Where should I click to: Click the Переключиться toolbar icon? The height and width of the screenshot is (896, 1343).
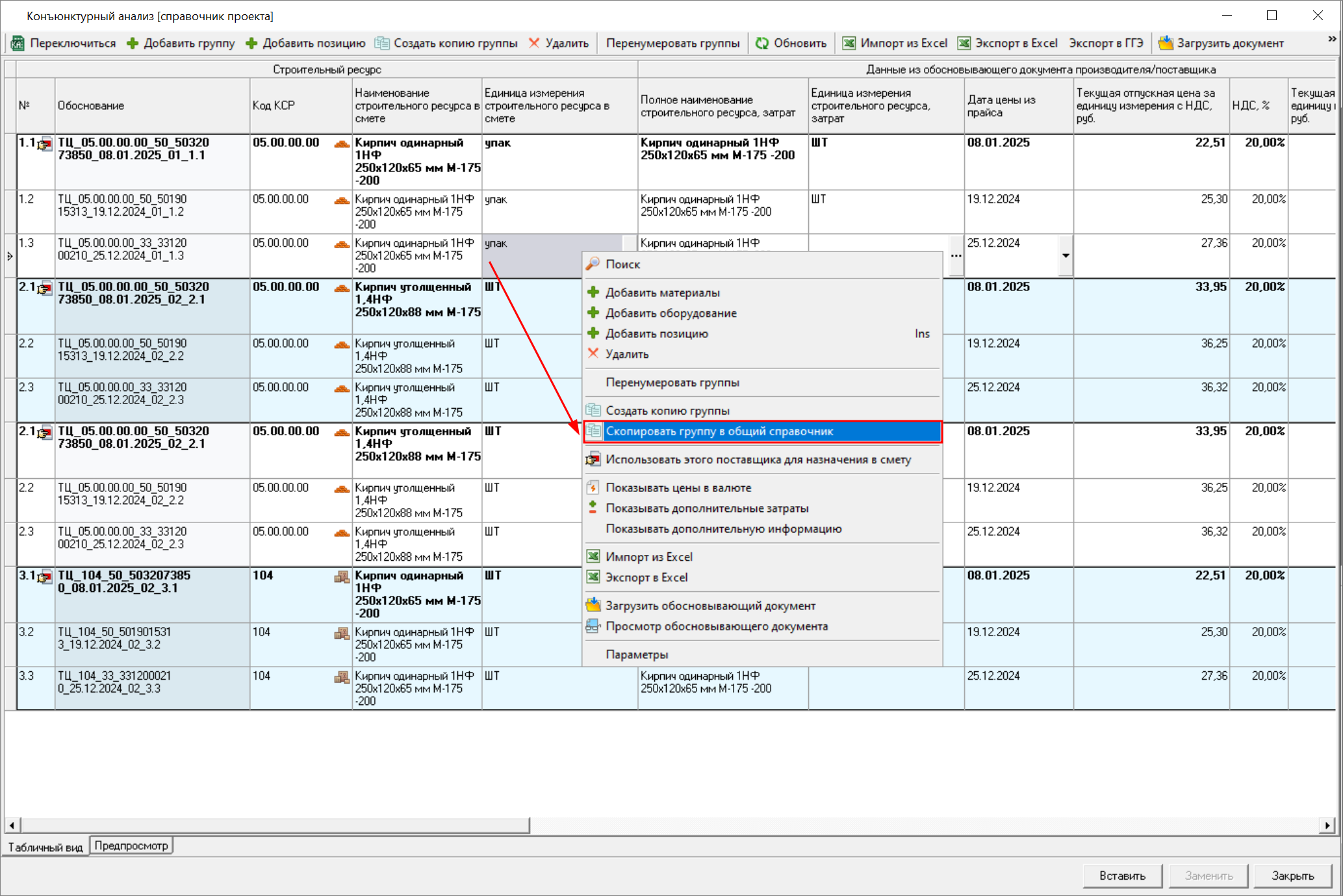coord(18,44)
